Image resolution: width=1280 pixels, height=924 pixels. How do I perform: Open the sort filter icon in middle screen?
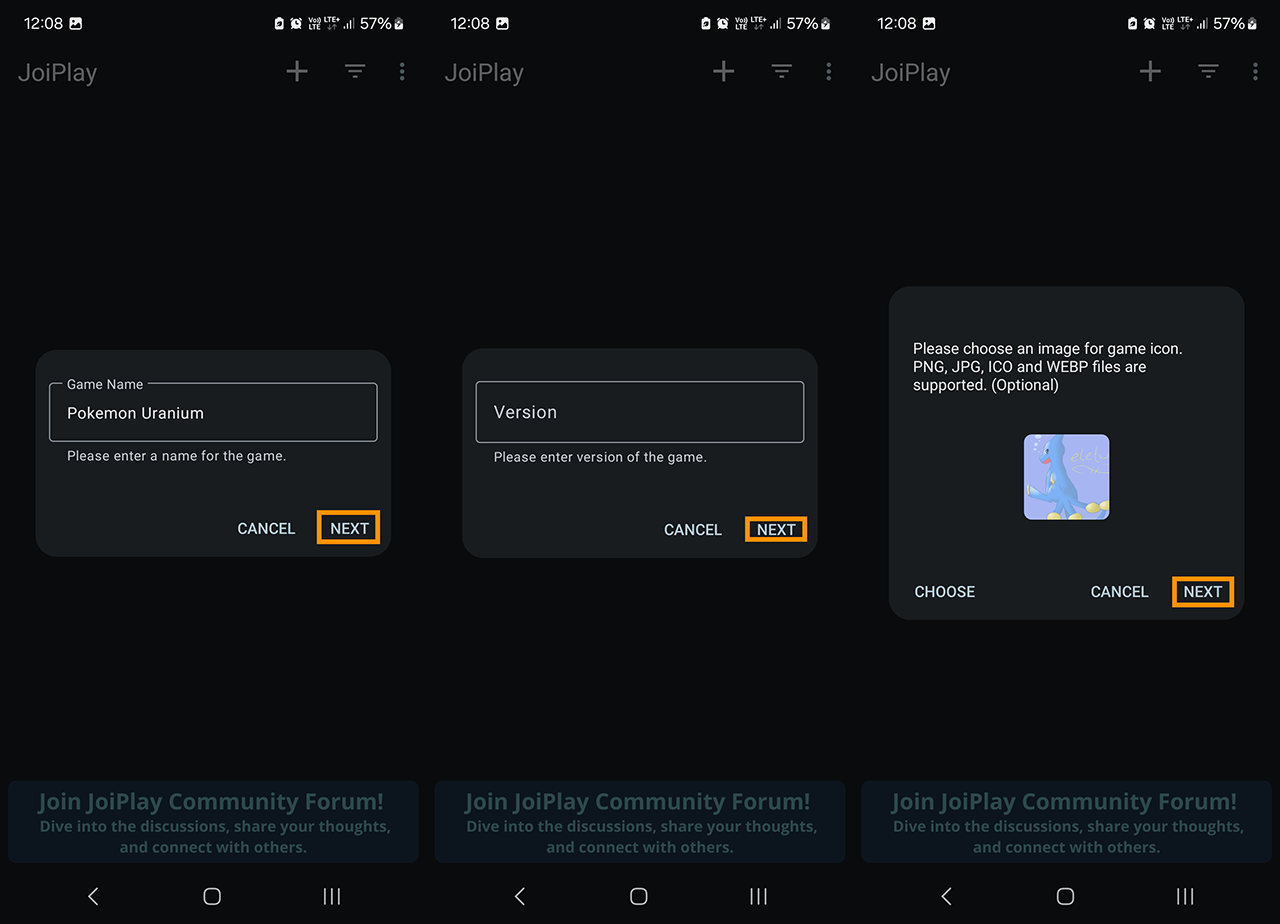click(782, 71)
